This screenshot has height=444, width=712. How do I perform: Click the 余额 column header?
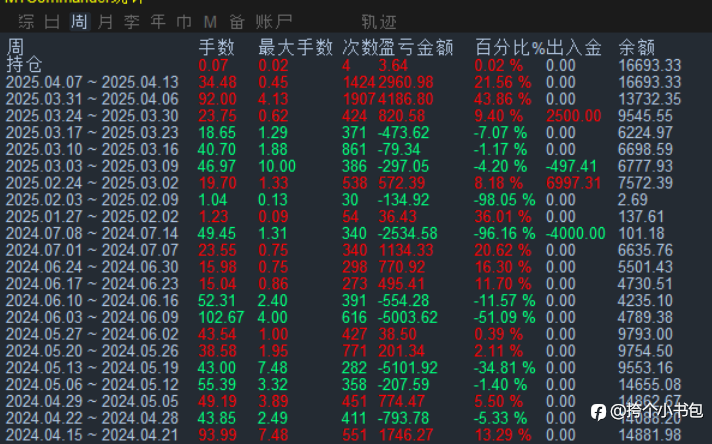pyautogui.click(x=637, y=47)
